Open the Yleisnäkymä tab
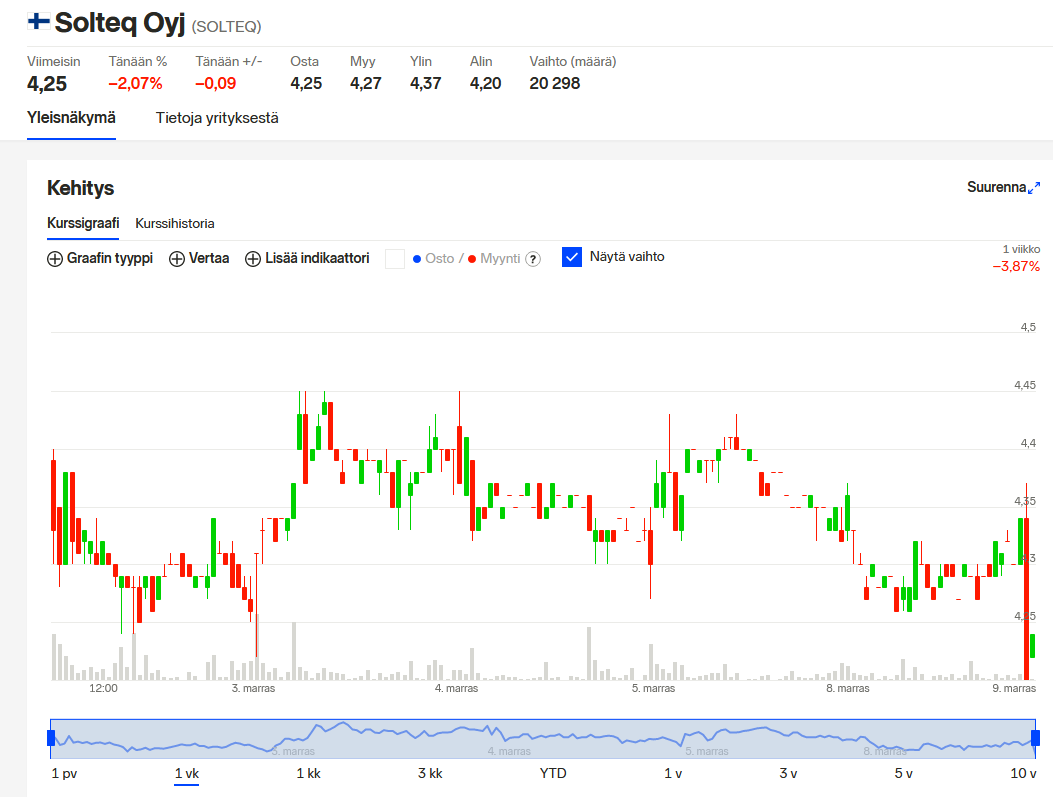 (71, 118)
